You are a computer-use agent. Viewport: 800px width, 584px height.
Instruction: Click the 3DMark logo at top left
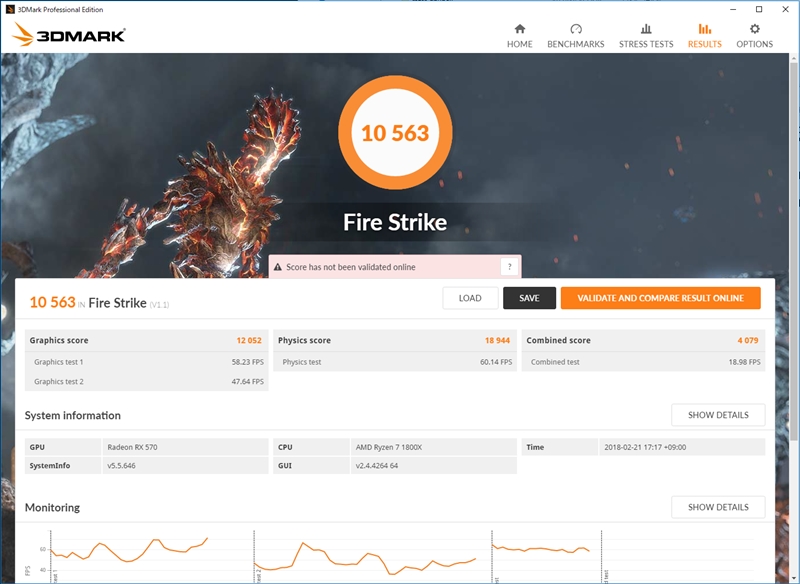[x=68, y=35]
